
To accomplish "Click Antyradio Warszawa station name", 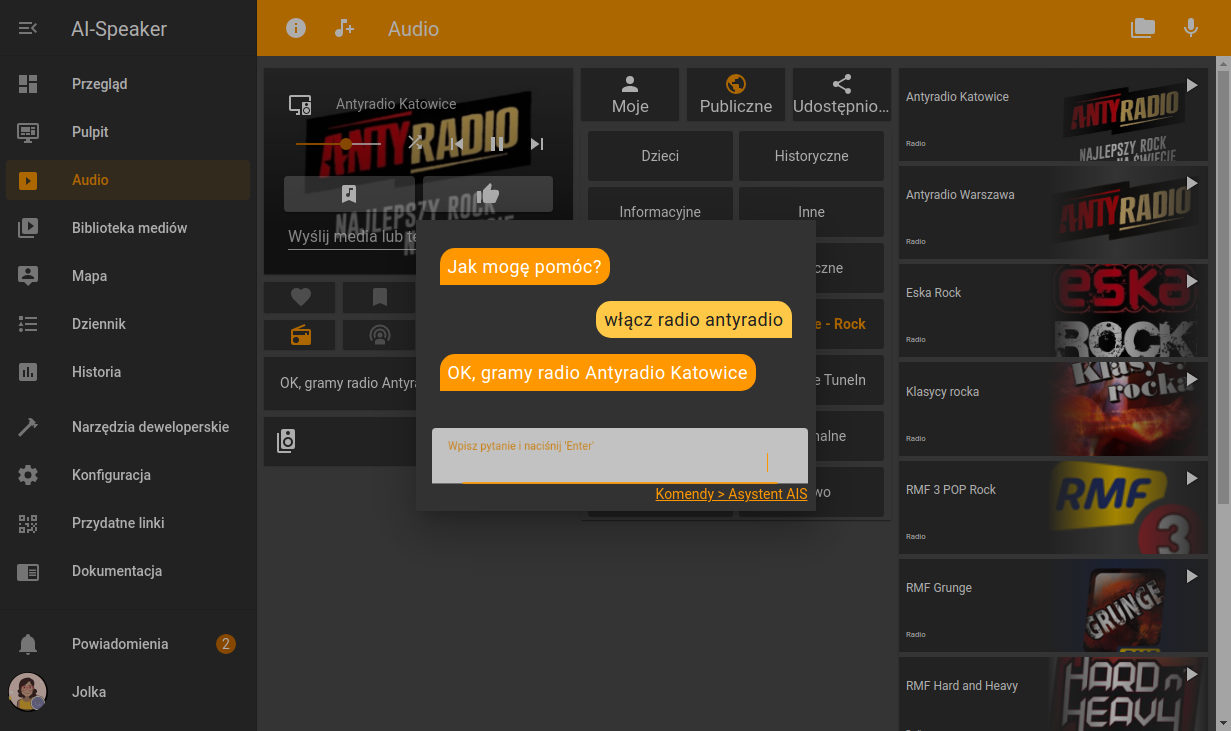I will (x=960, y=195).
